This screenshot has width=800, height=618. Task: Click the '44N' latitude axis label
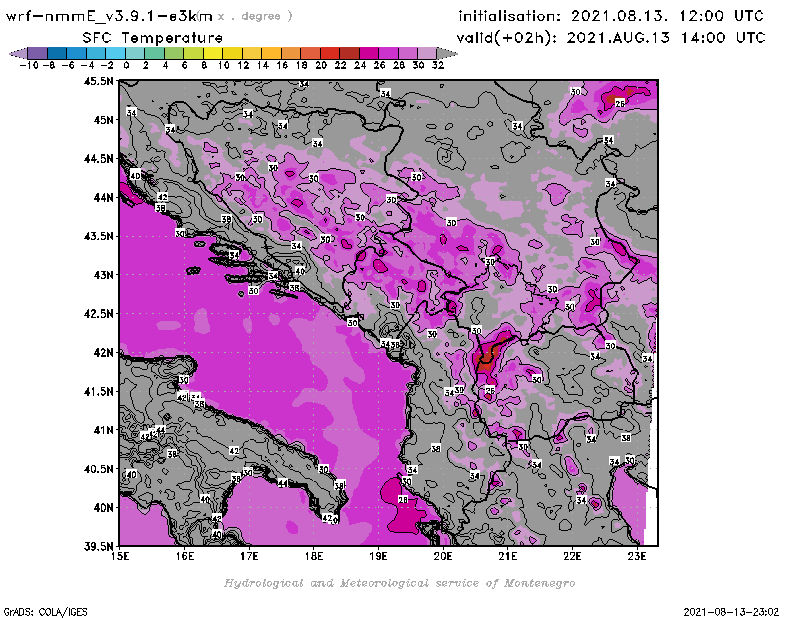[x=103, y=197]
